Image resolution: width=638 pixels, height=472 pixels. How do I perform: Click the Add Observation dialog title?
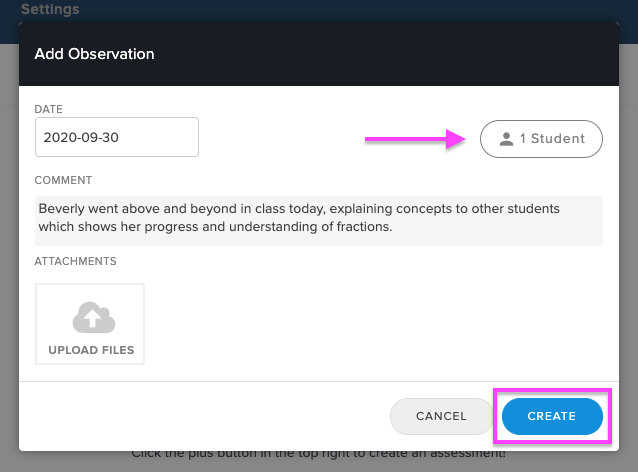[x=94, y=54]
